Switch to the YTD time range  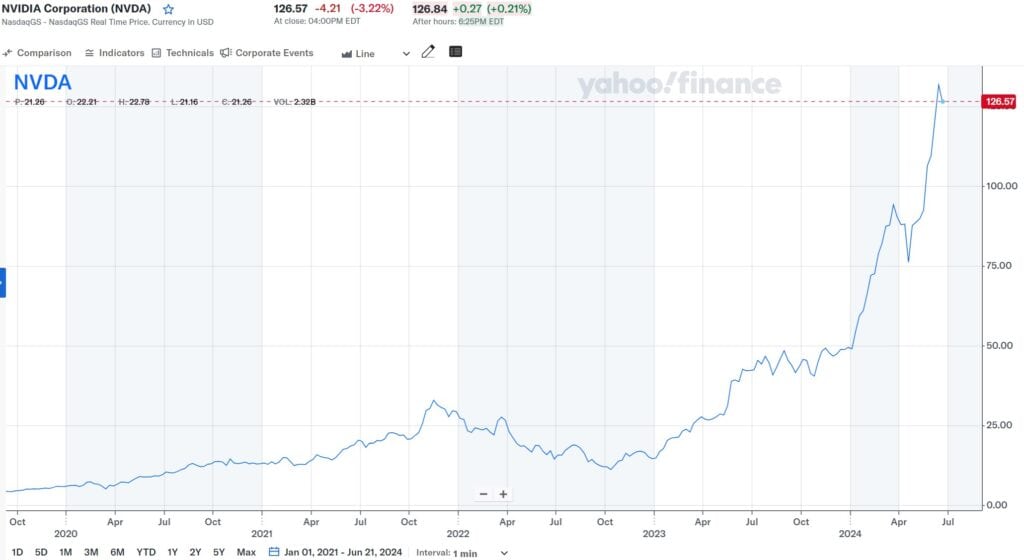click(x=146, y=552)
